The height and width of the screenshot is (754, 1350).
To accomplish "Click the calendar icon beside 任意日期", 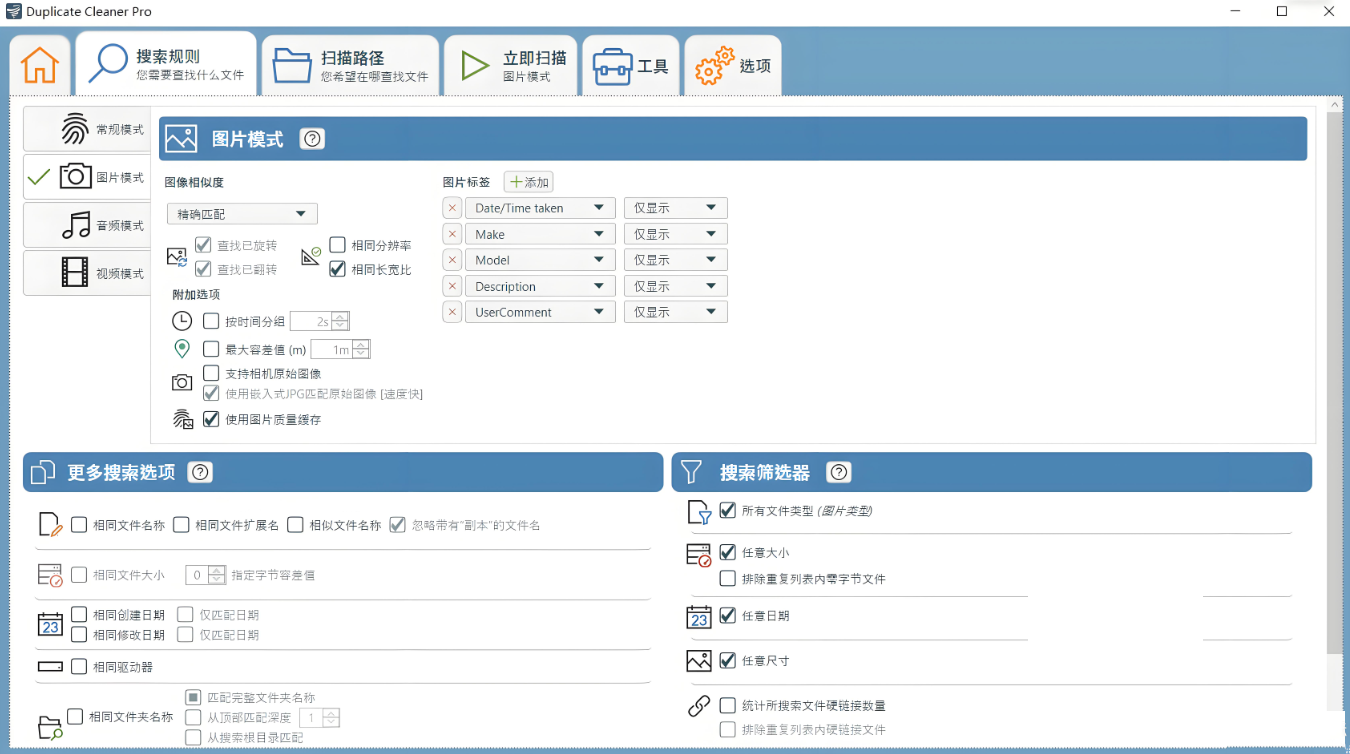I will pyautogui.click(x=699, y=617).
